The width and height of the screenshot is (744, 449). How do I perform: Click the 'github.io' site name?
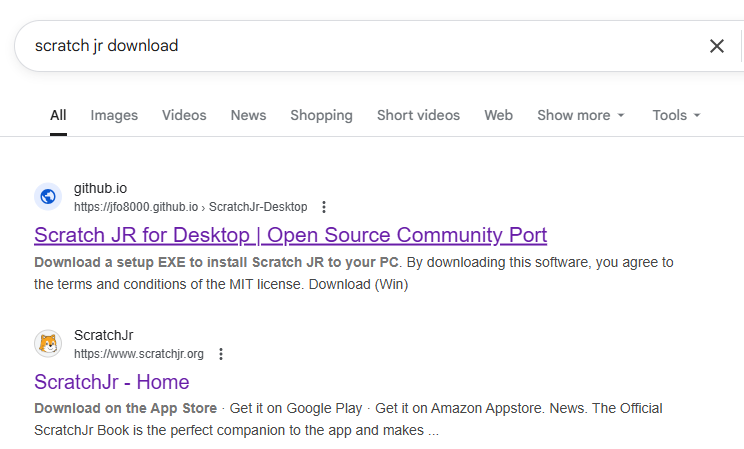(100, 188)
